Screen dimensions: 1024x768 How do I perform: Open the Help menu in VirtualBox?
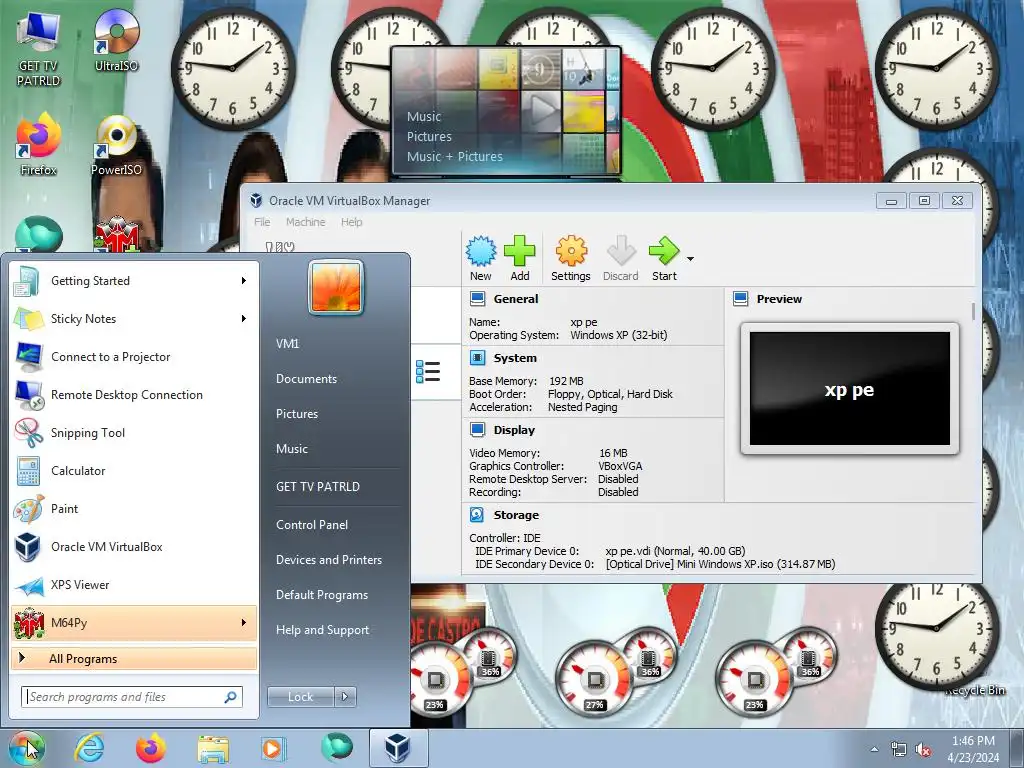click(351, 222)
